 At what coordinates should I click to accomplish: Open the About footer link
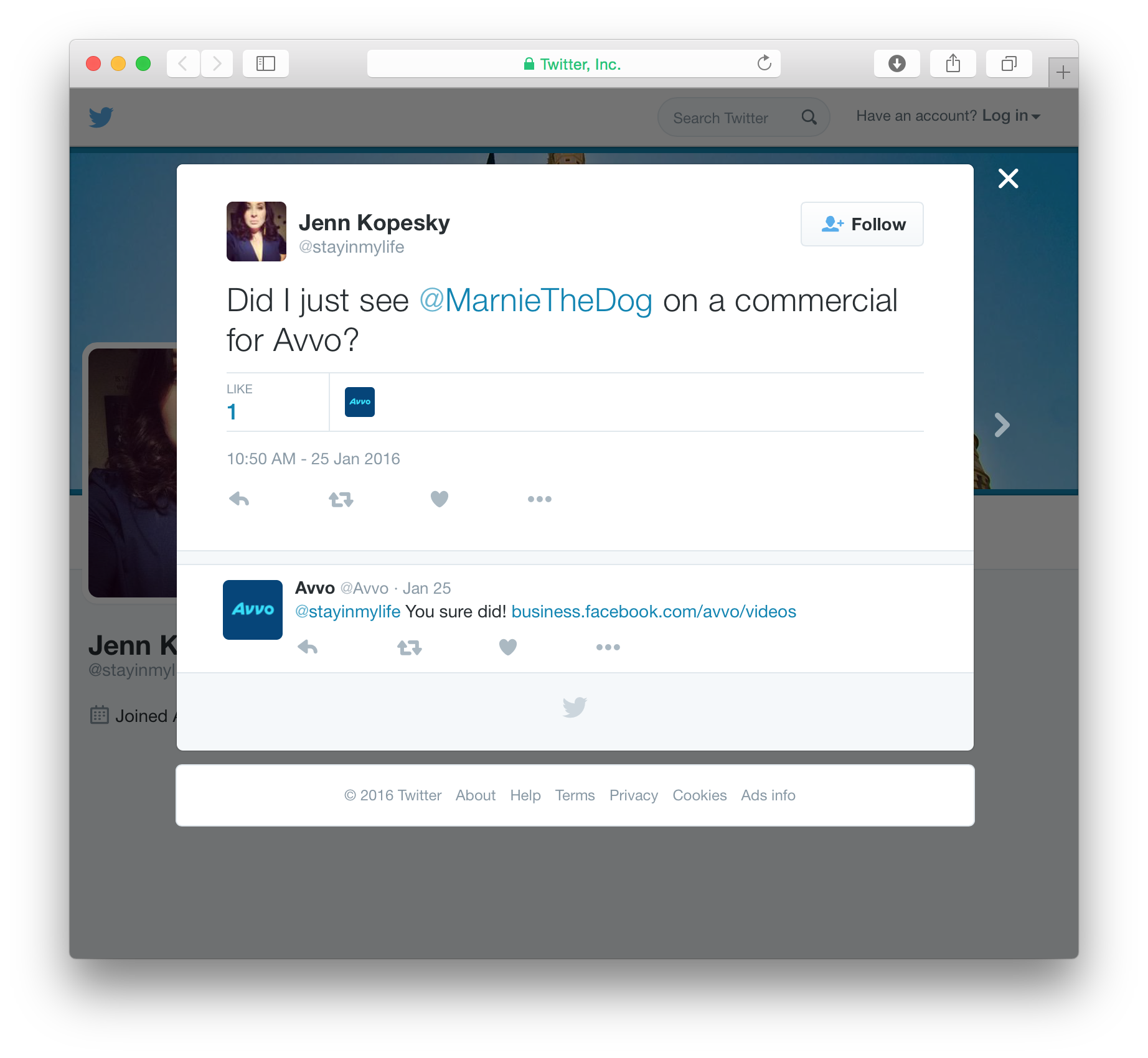coord(476,795)
